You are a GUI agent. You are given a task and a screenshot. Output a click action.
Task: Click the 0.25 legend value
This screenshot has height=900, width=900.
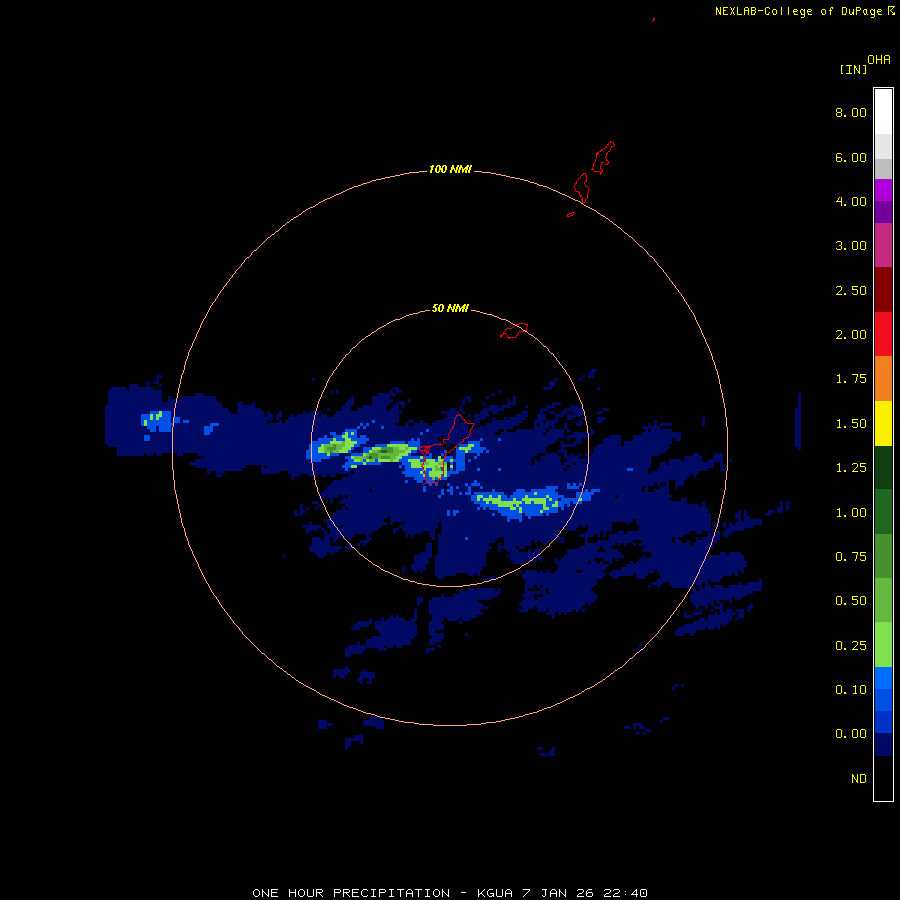(x=851, y=646)
